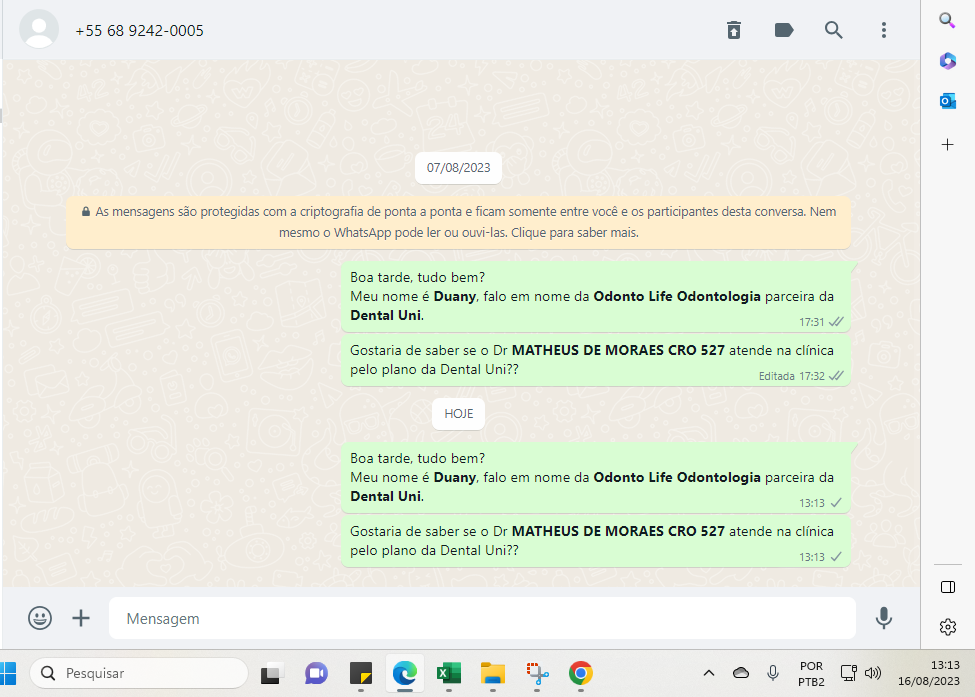Click the microphone voice message button
This screenshot has height=697, width=975.
pos(884,618)
